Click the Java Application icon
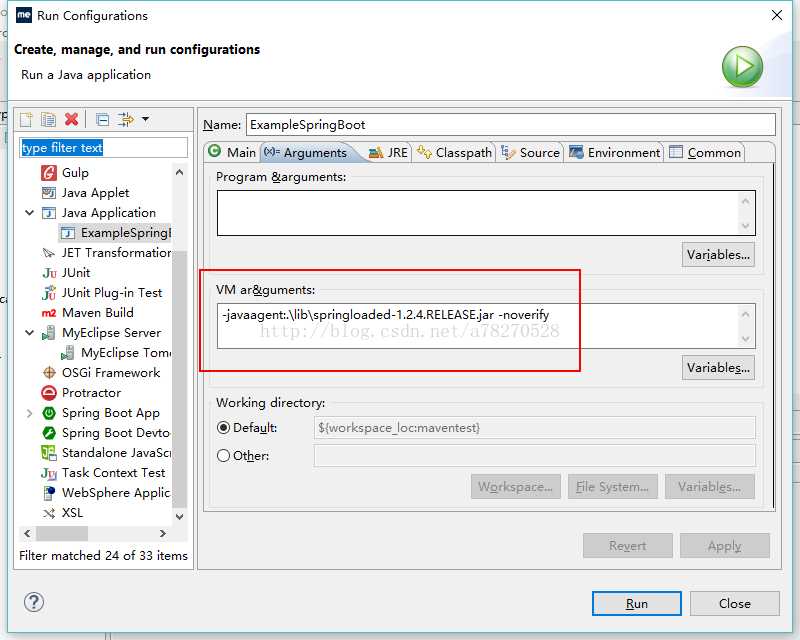This screenshot has height=640, width=800. click(x=49, y=213)
